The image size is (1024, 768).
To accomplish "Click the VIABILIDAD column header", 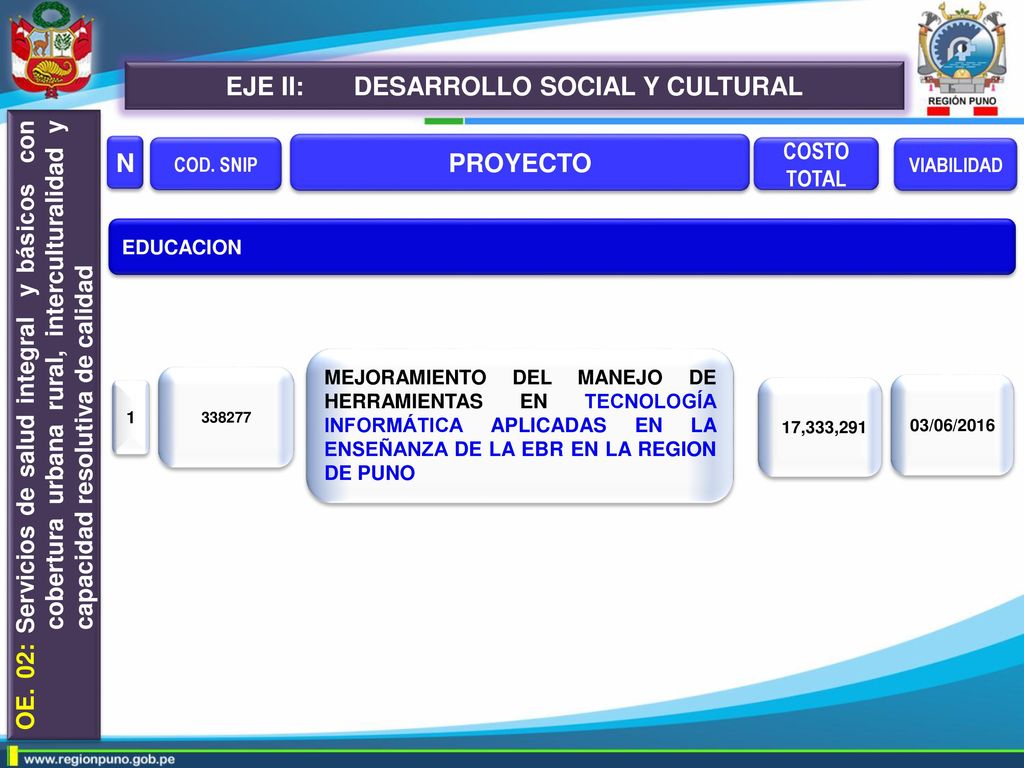I will [955, 165].
